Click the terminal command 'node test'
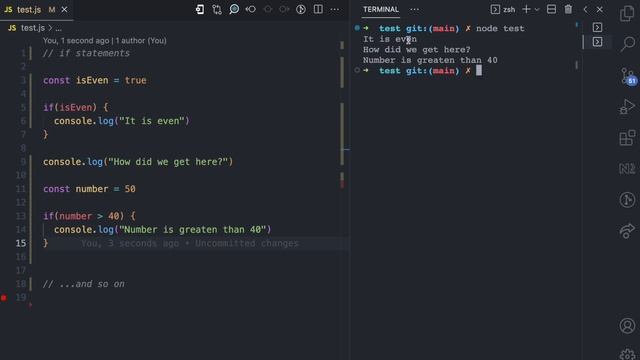This screenshot has height=360, width=640. pos(500,29)
